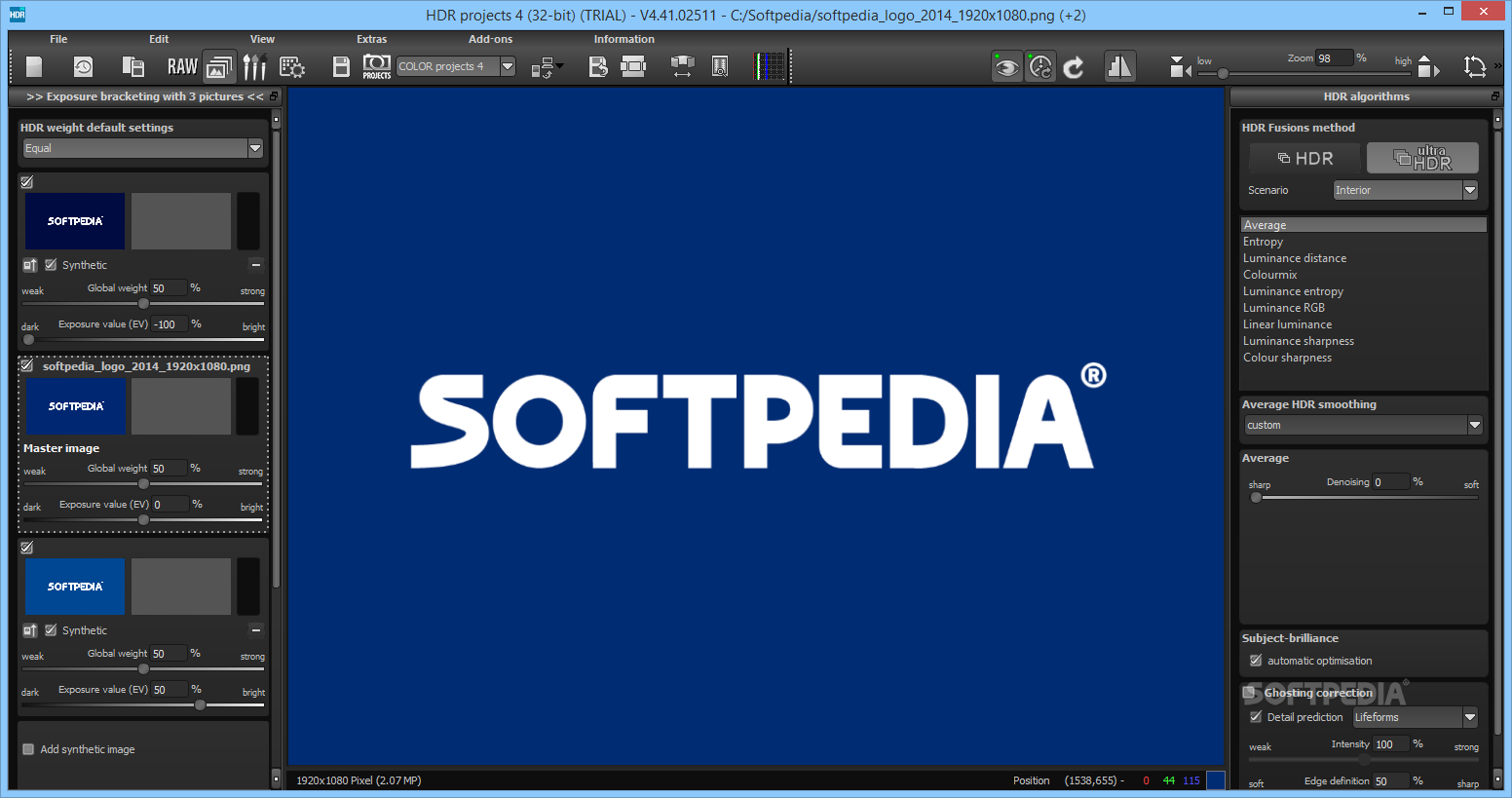Click the Denoising sharp-soft slider

point(1365,497)
